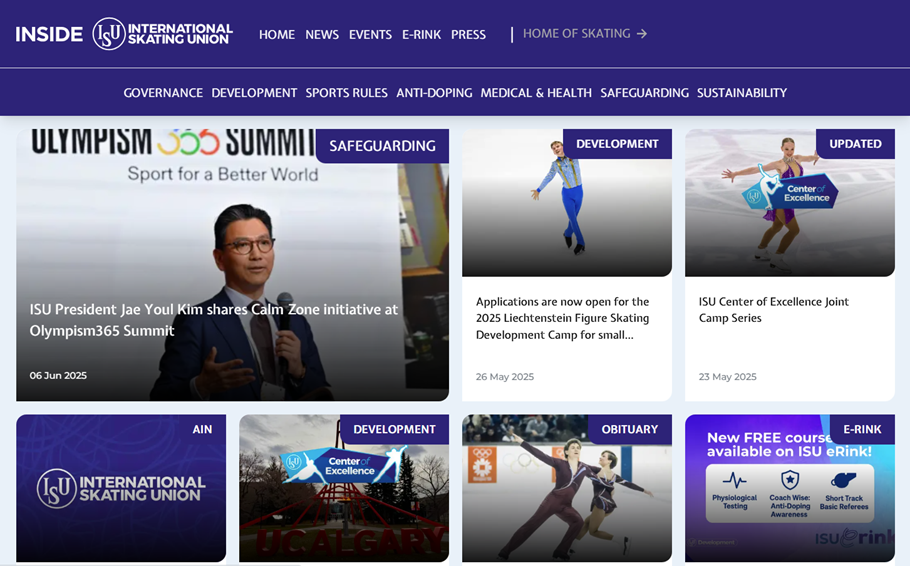This screenshot has height=566, width=910.
Task: Click the Physiological Testing pulse icon
Action: point(734,480)
